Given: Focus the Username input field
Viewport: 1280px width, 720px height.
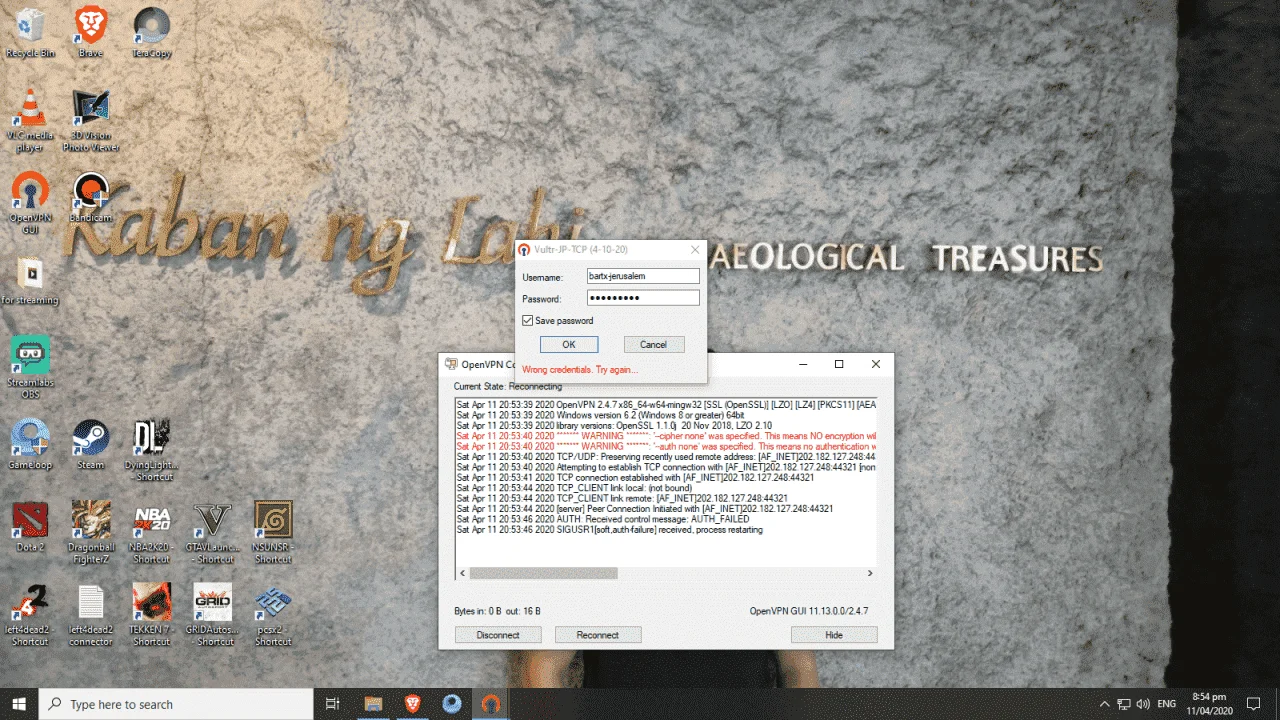Looking at the screenshot, I should tap(643, 277).
